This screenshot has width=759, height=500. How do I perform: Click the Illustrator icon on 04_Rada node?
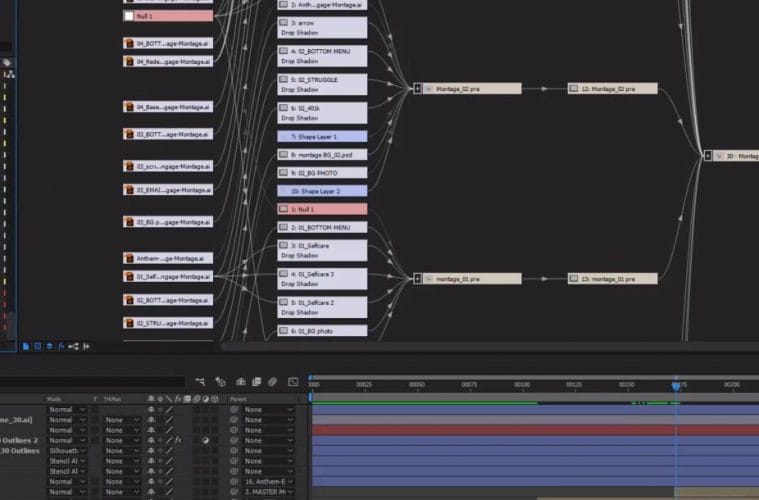[129, 61]
